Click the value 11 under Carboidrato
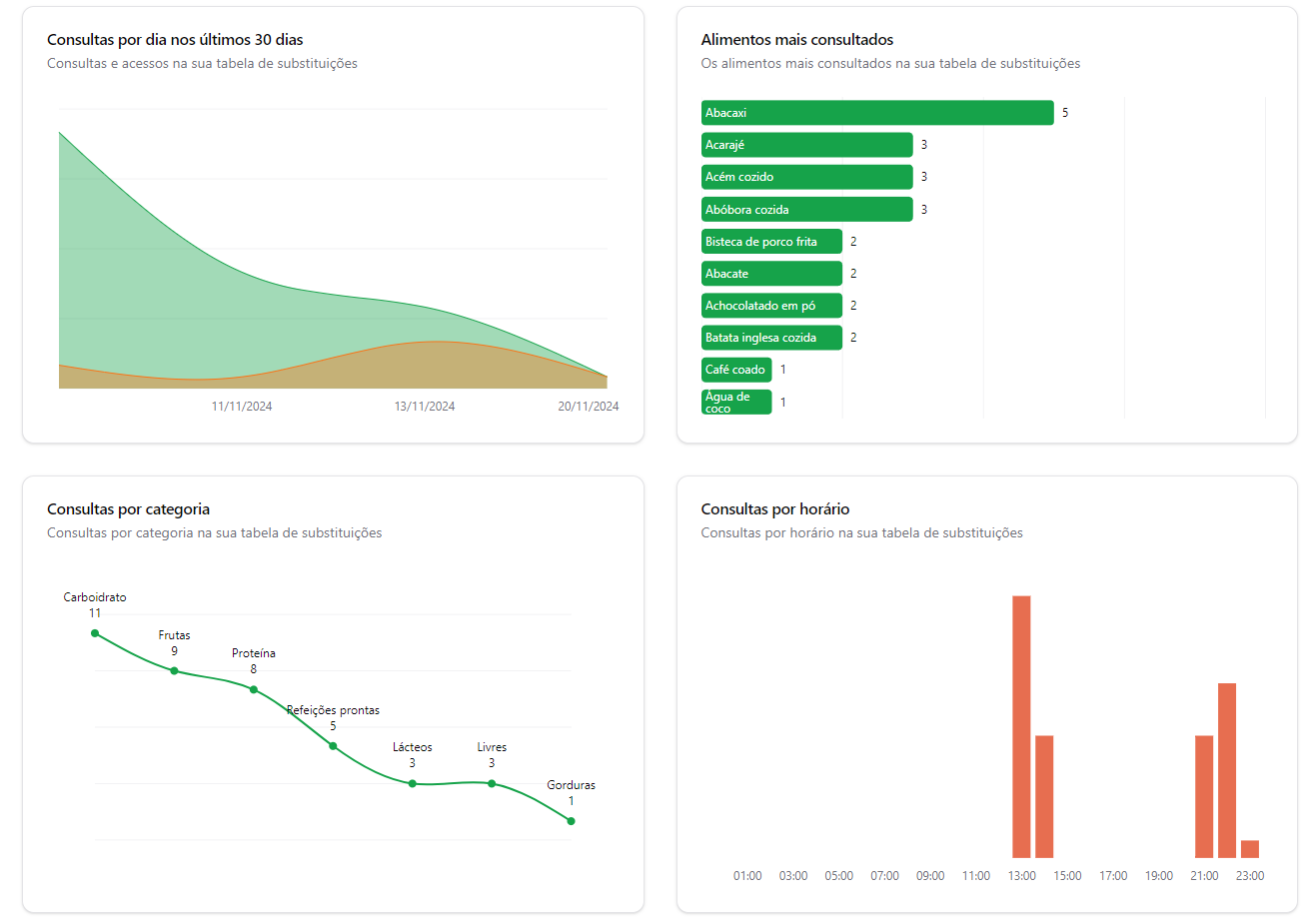 coord(95,613)
